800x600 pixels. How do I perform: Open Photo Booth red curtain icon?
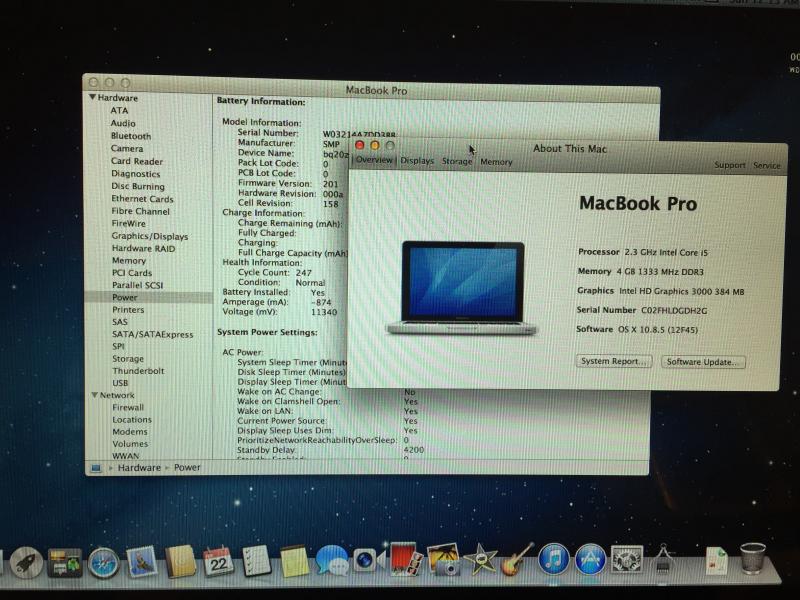pos(406,559)
